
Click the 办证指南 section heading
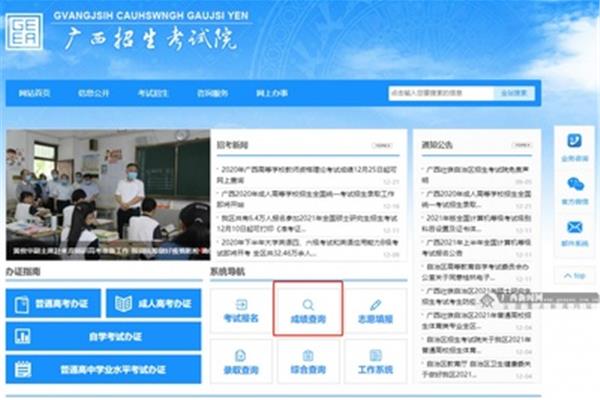[23, 272]
